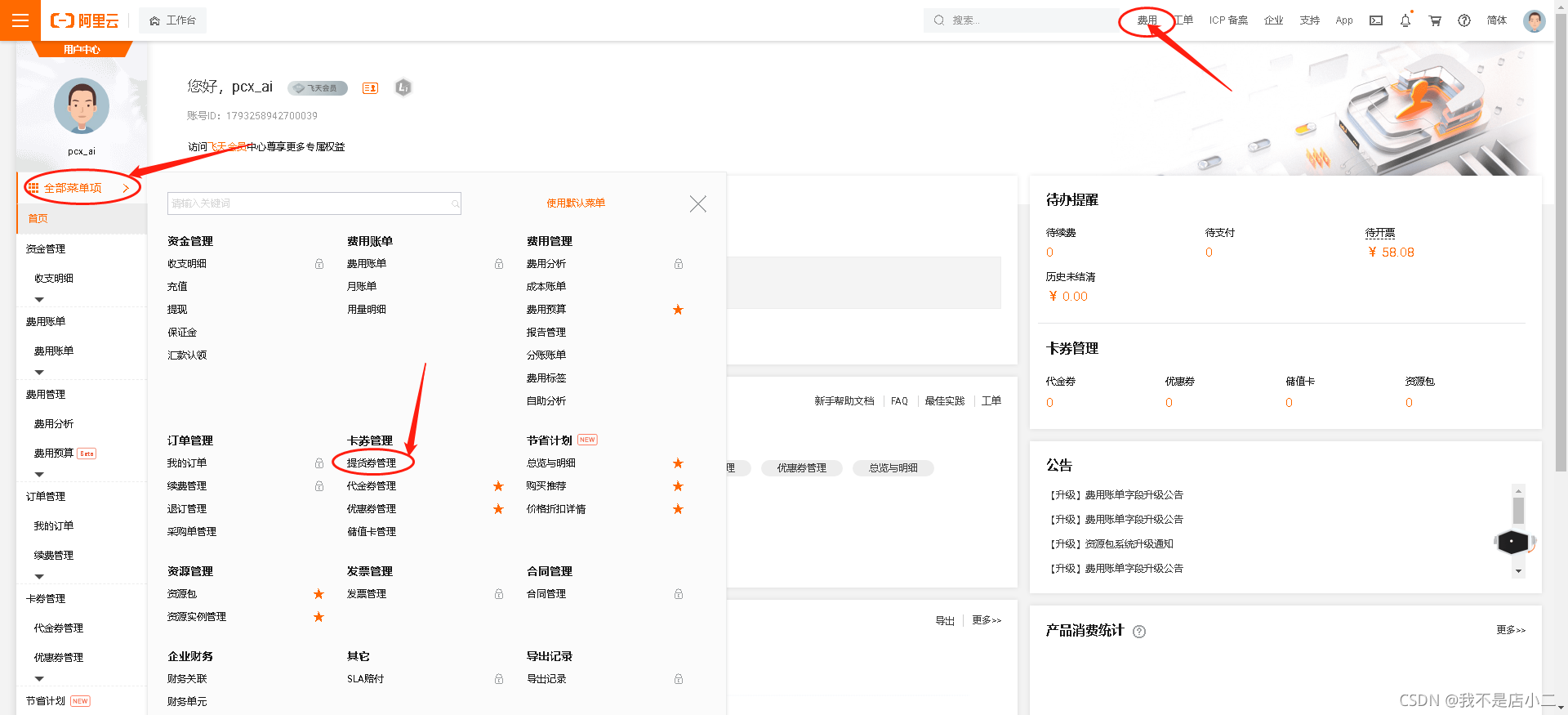Open 更多>> in 产品消费统计
The width and height of the screenshot is (1568, 715).
pos(1511,630)
